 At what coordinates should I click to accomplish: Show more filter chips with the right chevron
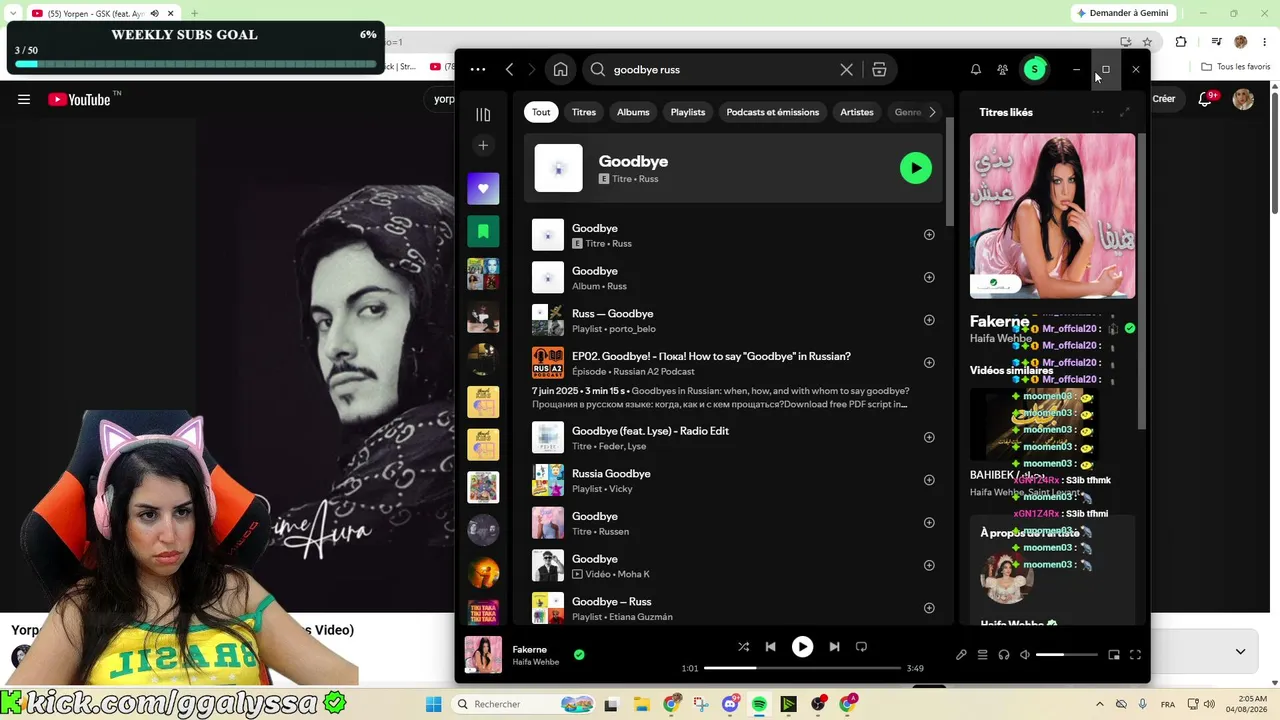[932, 112]
